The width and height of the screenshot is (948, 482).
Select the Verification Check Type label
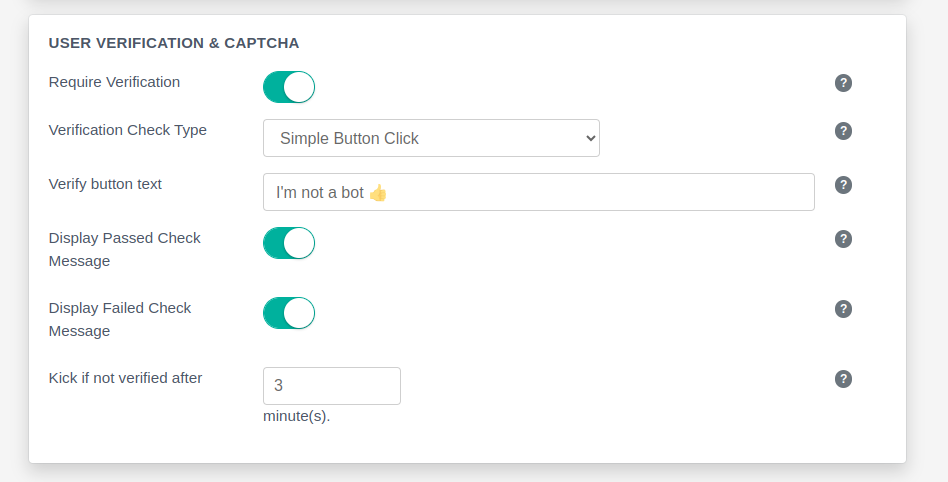pos(127,130)
